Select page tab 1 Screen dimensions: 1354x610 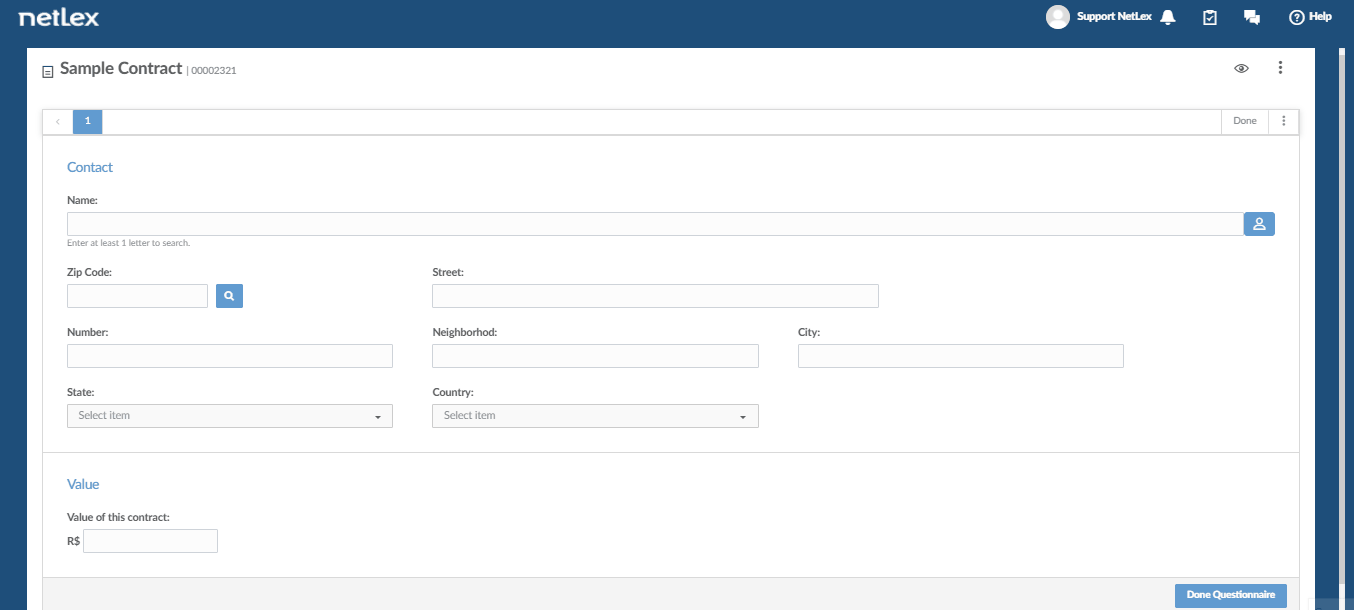pyautogui.click(x=87, y=122)
